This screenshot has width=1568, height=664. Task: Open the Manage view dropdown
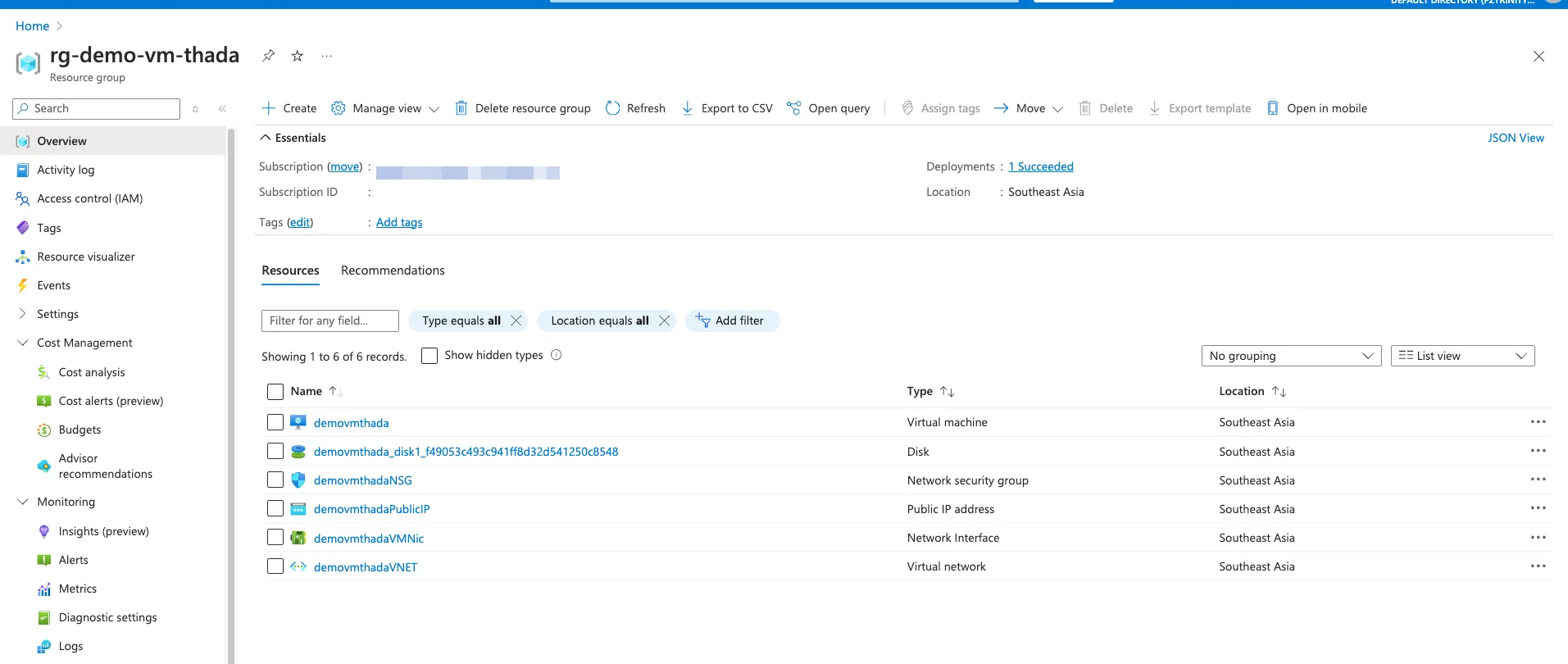pyautogui.click(x=385, y=108)
